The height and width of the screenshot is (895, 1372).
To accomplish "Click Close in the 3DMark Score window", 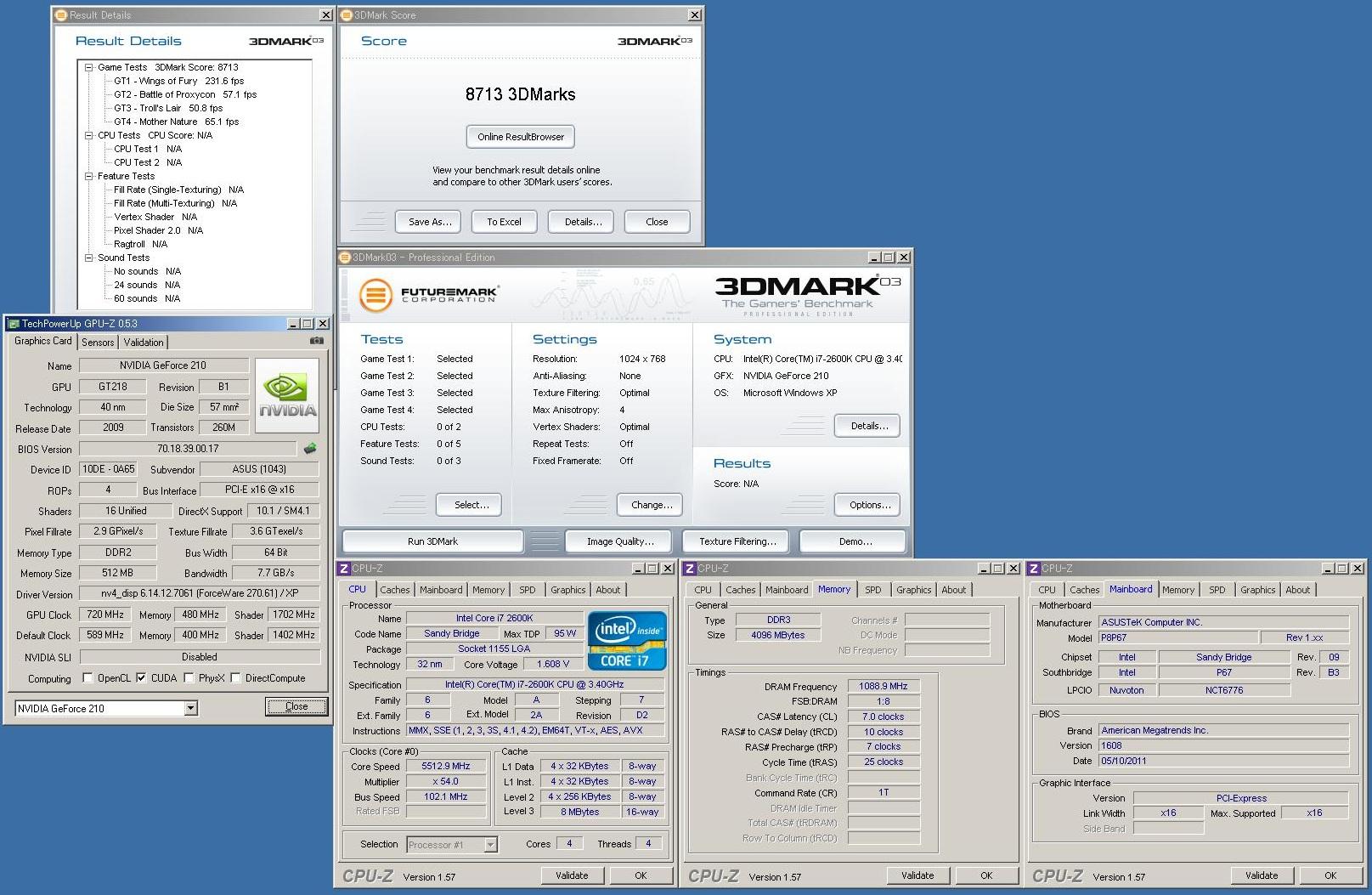I will click(x=657, y=222).
